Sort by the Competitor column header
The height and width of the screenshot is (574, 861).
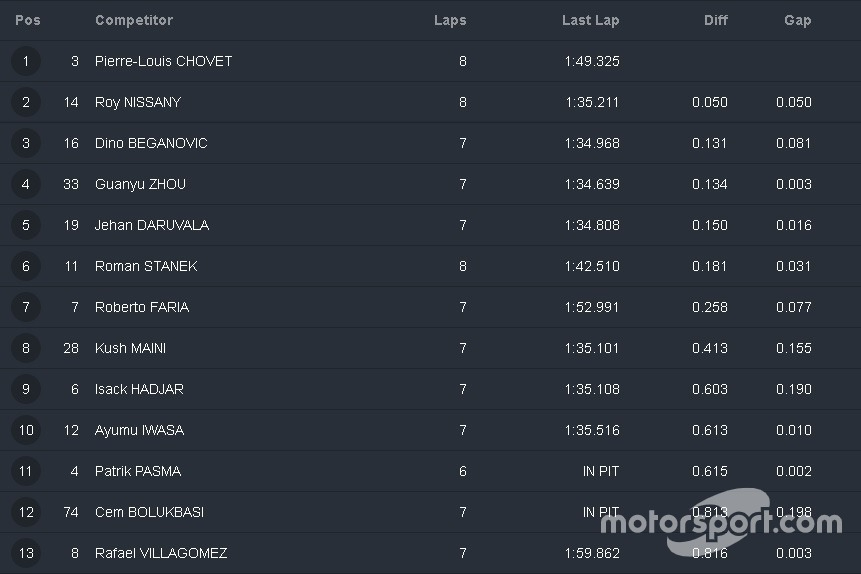pyautogui.click(x=134, y=20)
